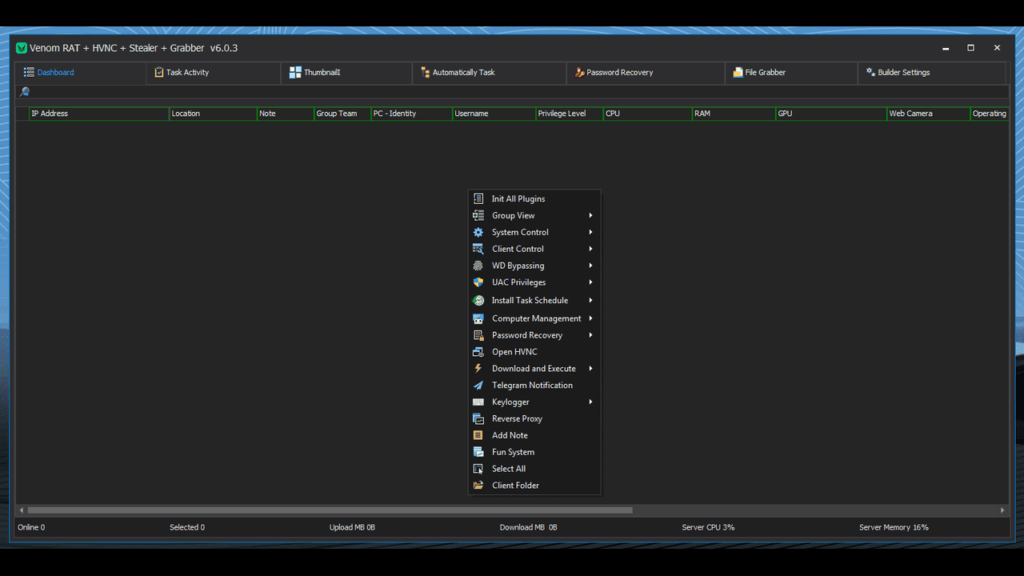Image resolution: width=1024 pixels, height=576 pixels.
Task: Click the CPU column header
Action: 647,114
